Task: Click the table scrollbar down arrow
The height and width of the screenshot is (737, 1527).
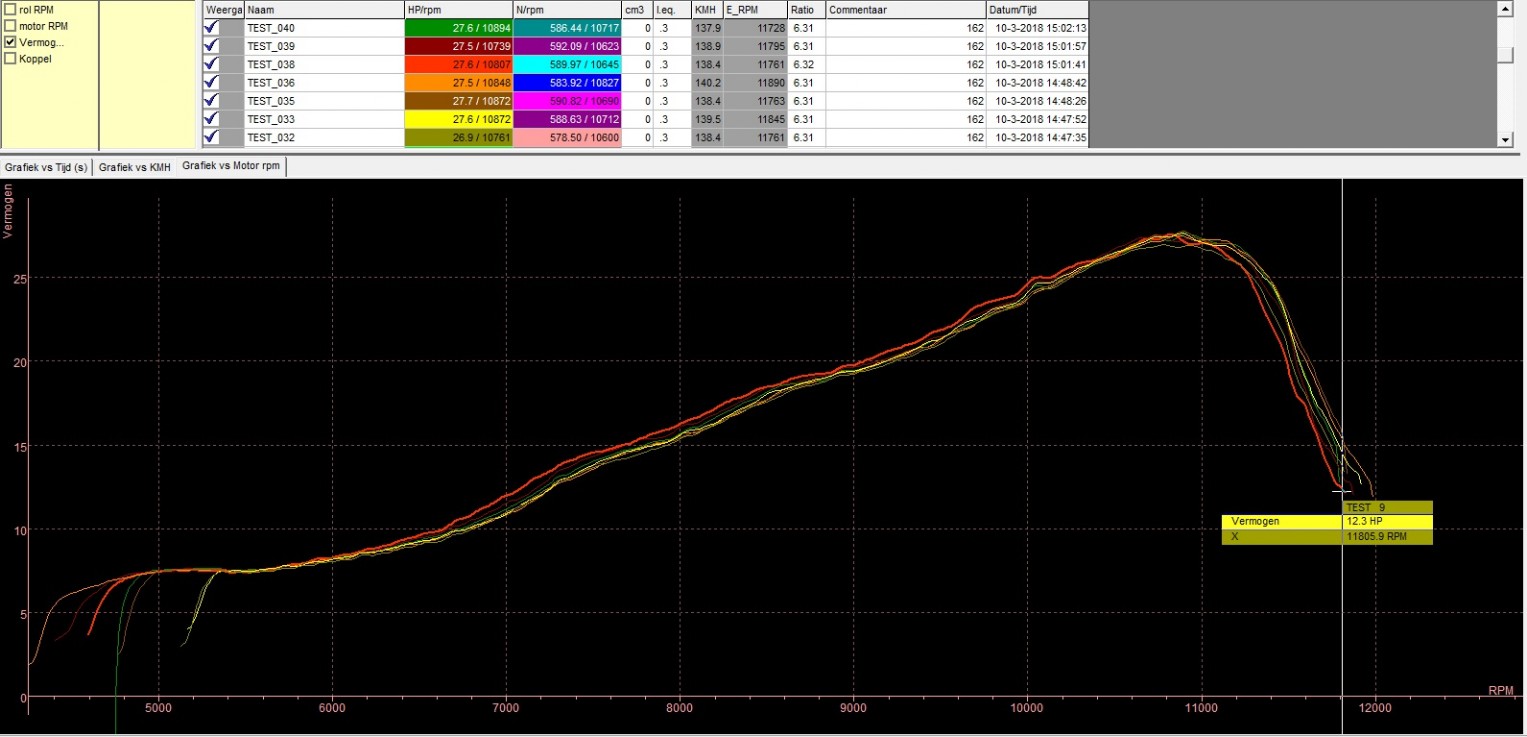Action: [x=1505, y=140]
